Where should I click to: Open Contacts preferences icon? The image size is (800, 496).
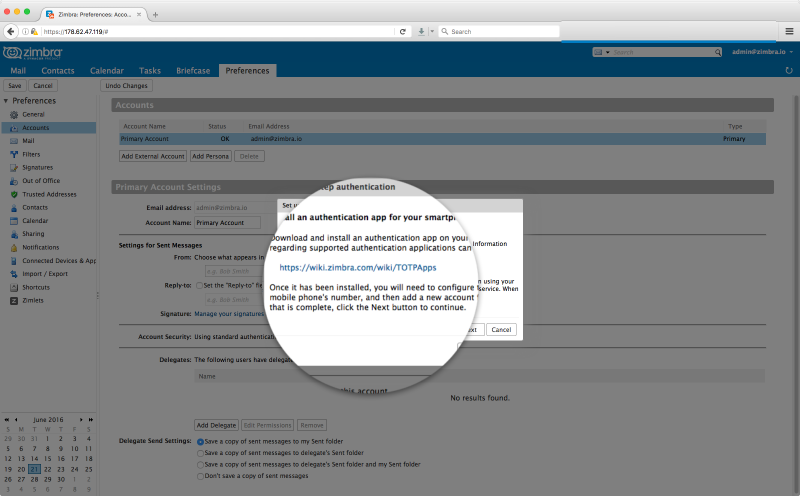point(14,208)
